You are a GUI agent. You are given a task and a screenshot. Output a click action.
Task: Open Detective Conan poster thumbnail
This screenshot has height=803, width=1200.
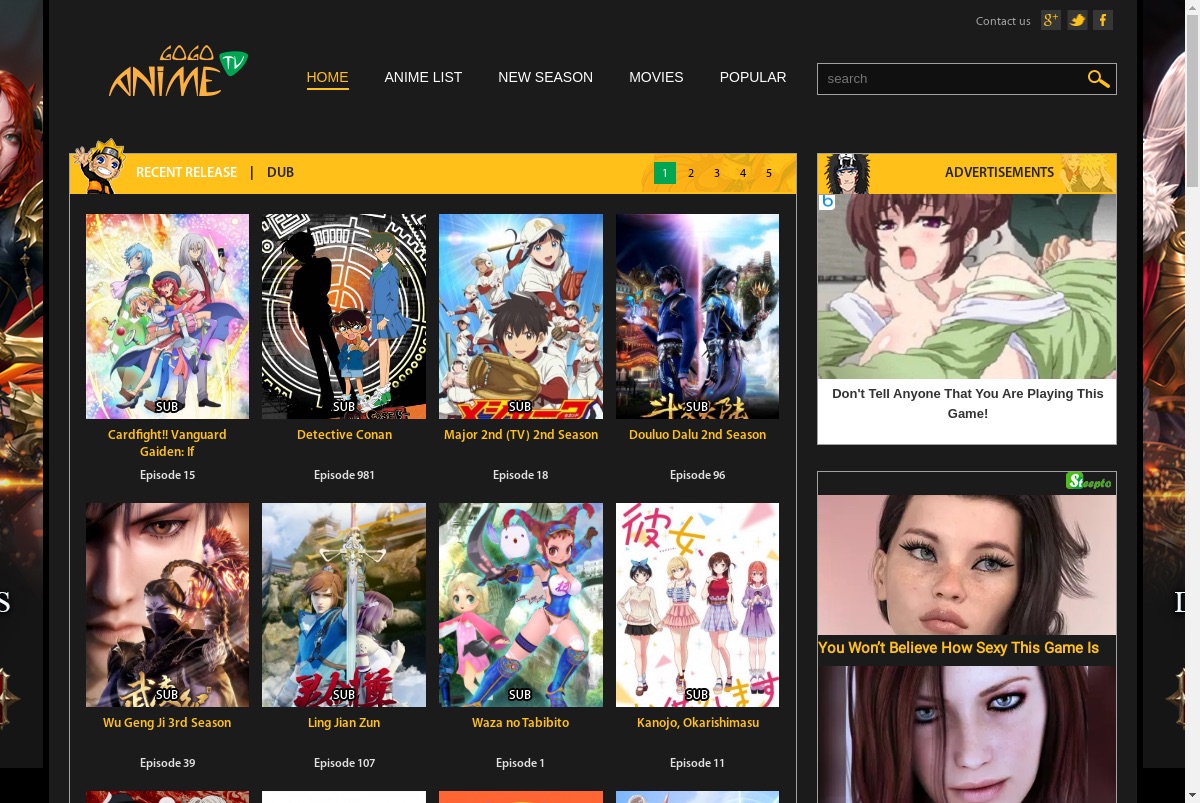click(x=344, y=316)
